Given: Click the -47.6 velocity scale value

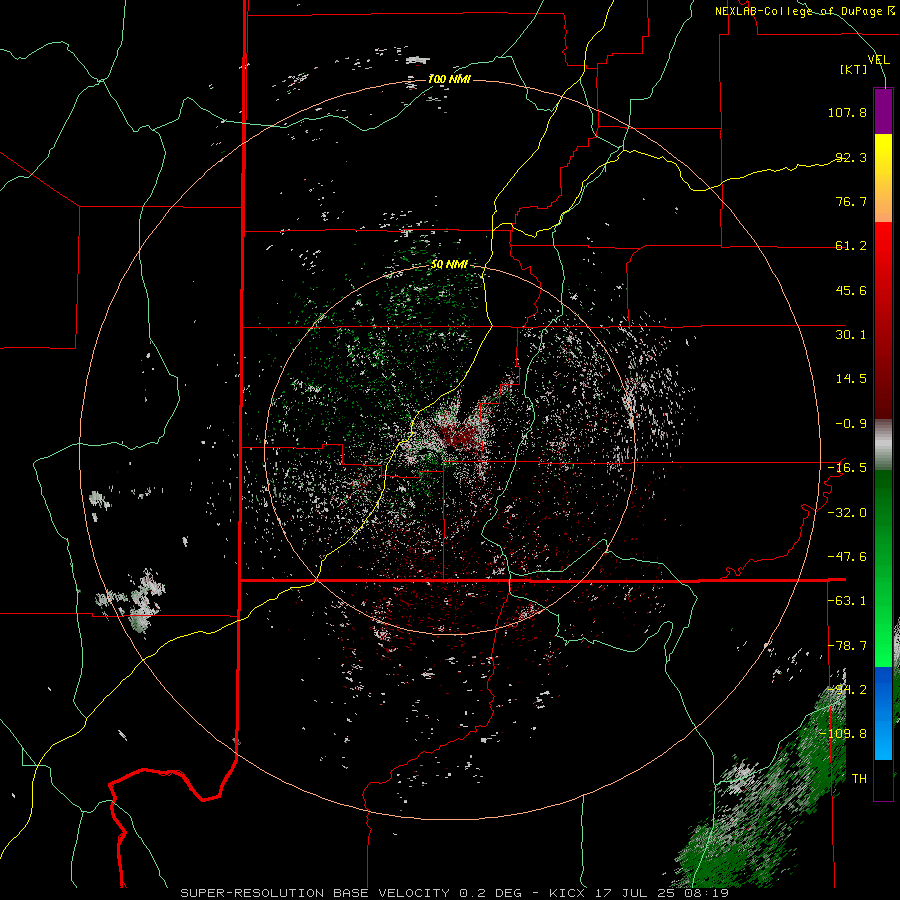Looking at the screenshot, I should [847, 557].
